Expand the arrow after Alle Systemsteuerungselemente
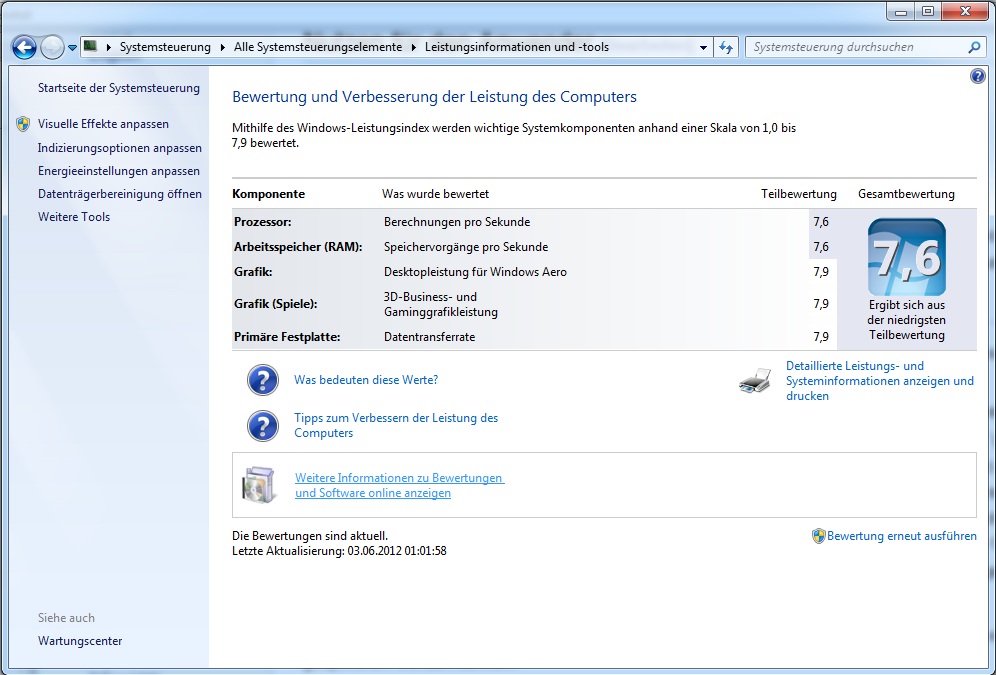 414,47
